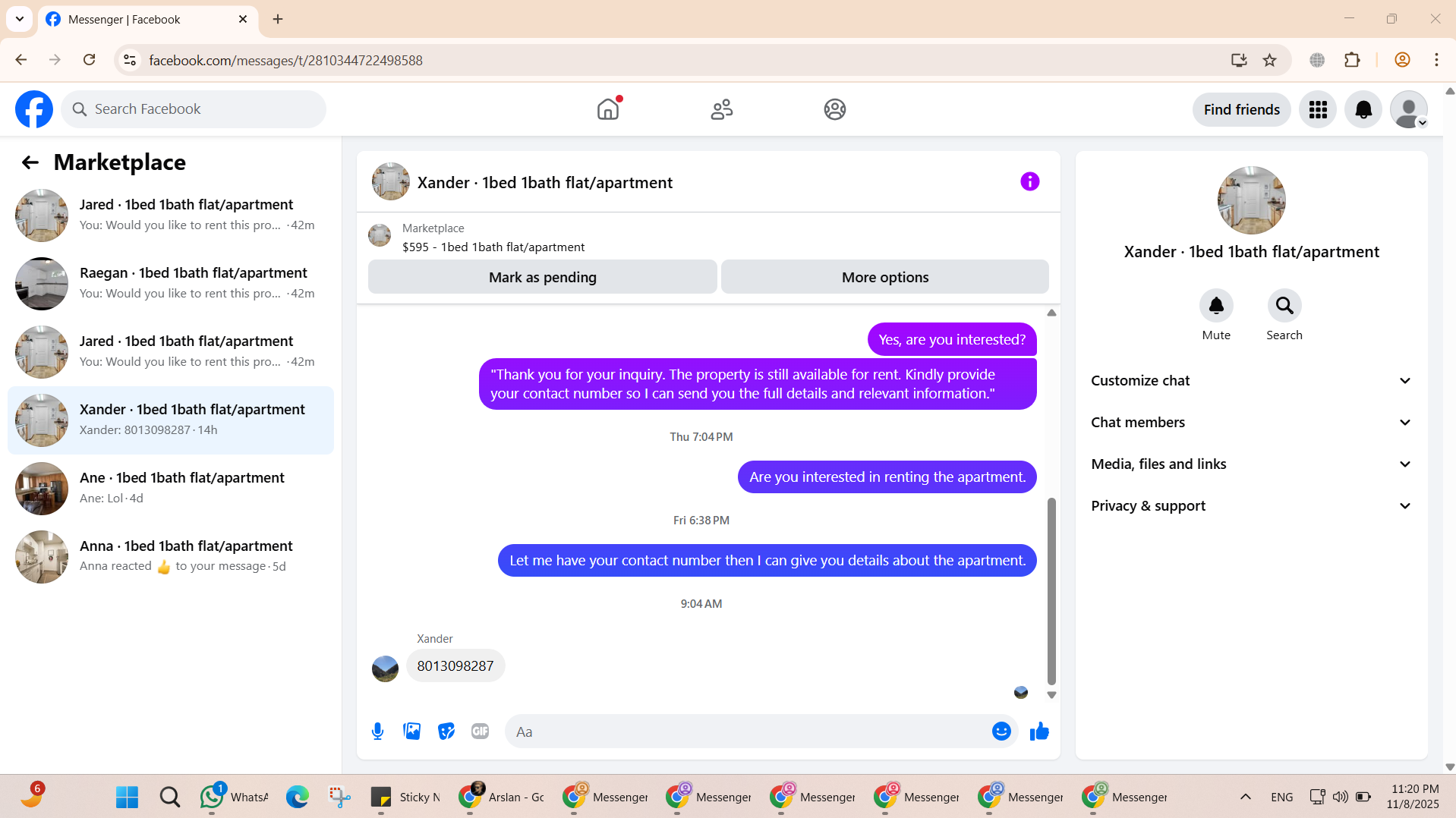
Task: Attach a photo with the image icon
Action: (x=412, y=731)
